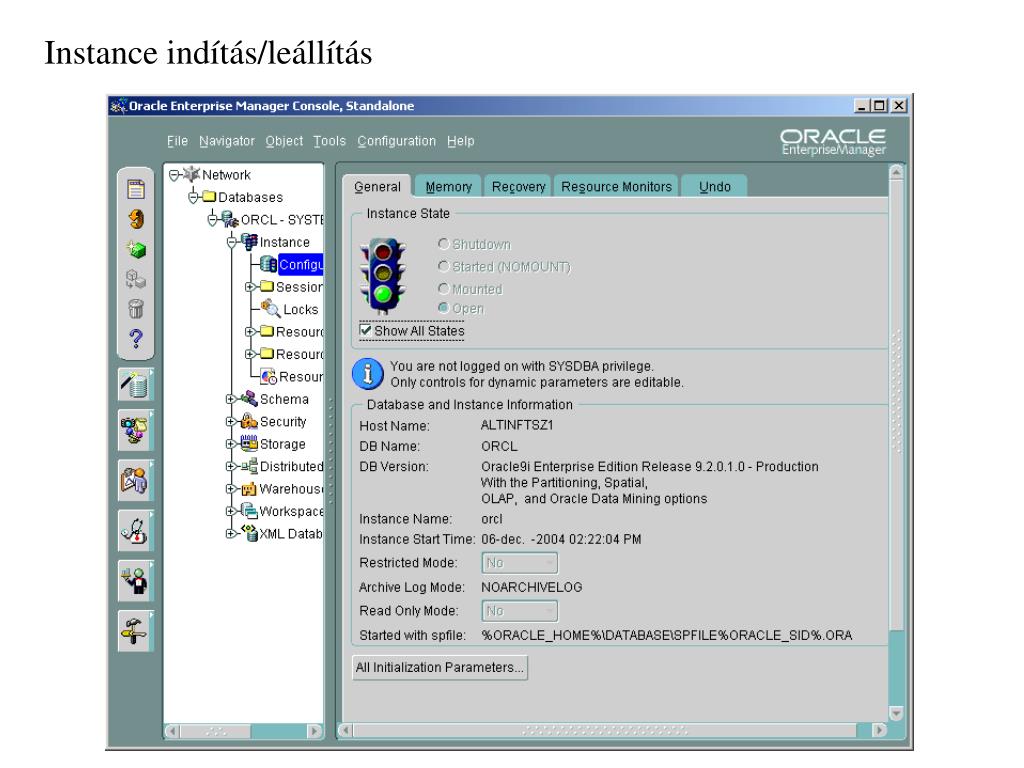The height and width of the screenshot is (768, 1024).
Task: Click the XML Database icon in tree
Action: coord(249,533)
